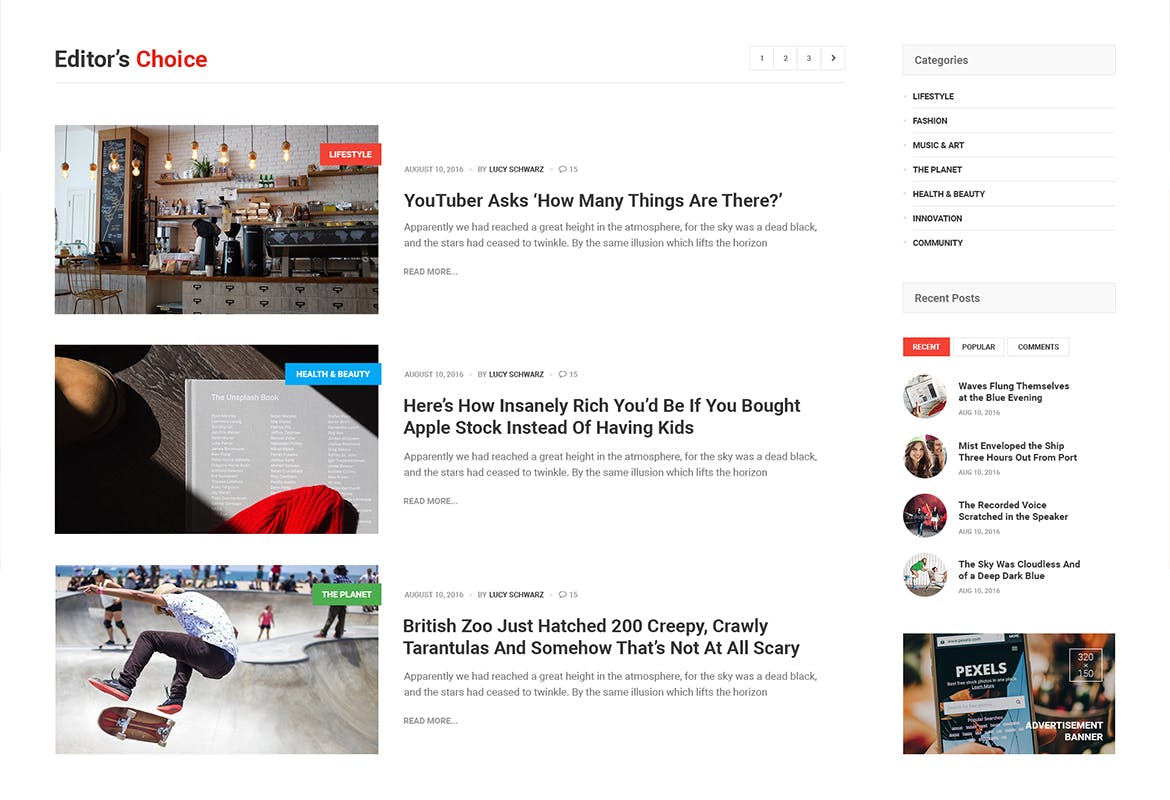The image size is (1170, 800).
Task: Open comments icon on Apple Stock article
Action: pos(563,375)
